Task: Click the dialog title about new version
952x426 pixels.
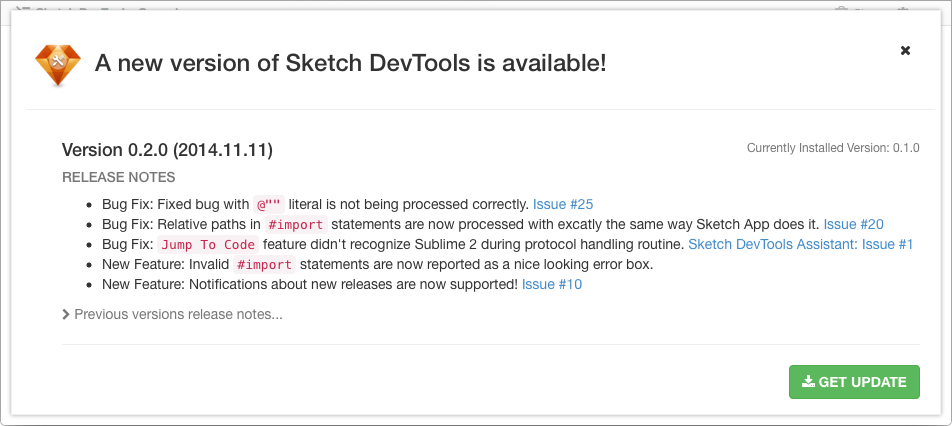Action: (350, 63)
